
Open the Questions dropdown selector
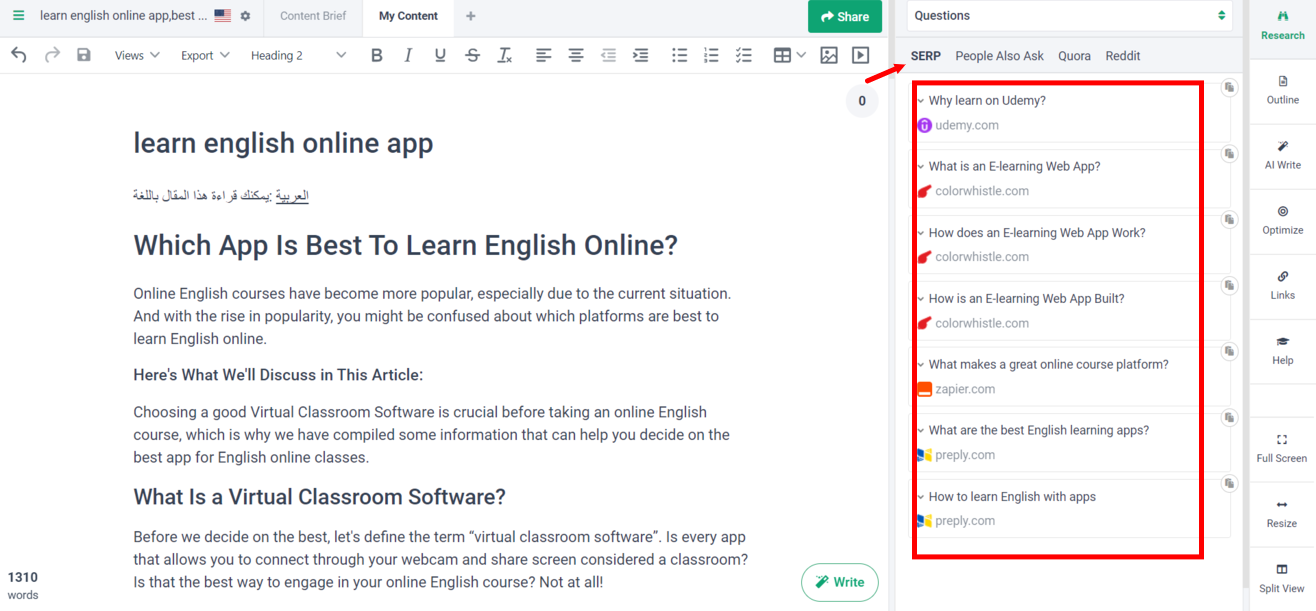click(1068, 15)
